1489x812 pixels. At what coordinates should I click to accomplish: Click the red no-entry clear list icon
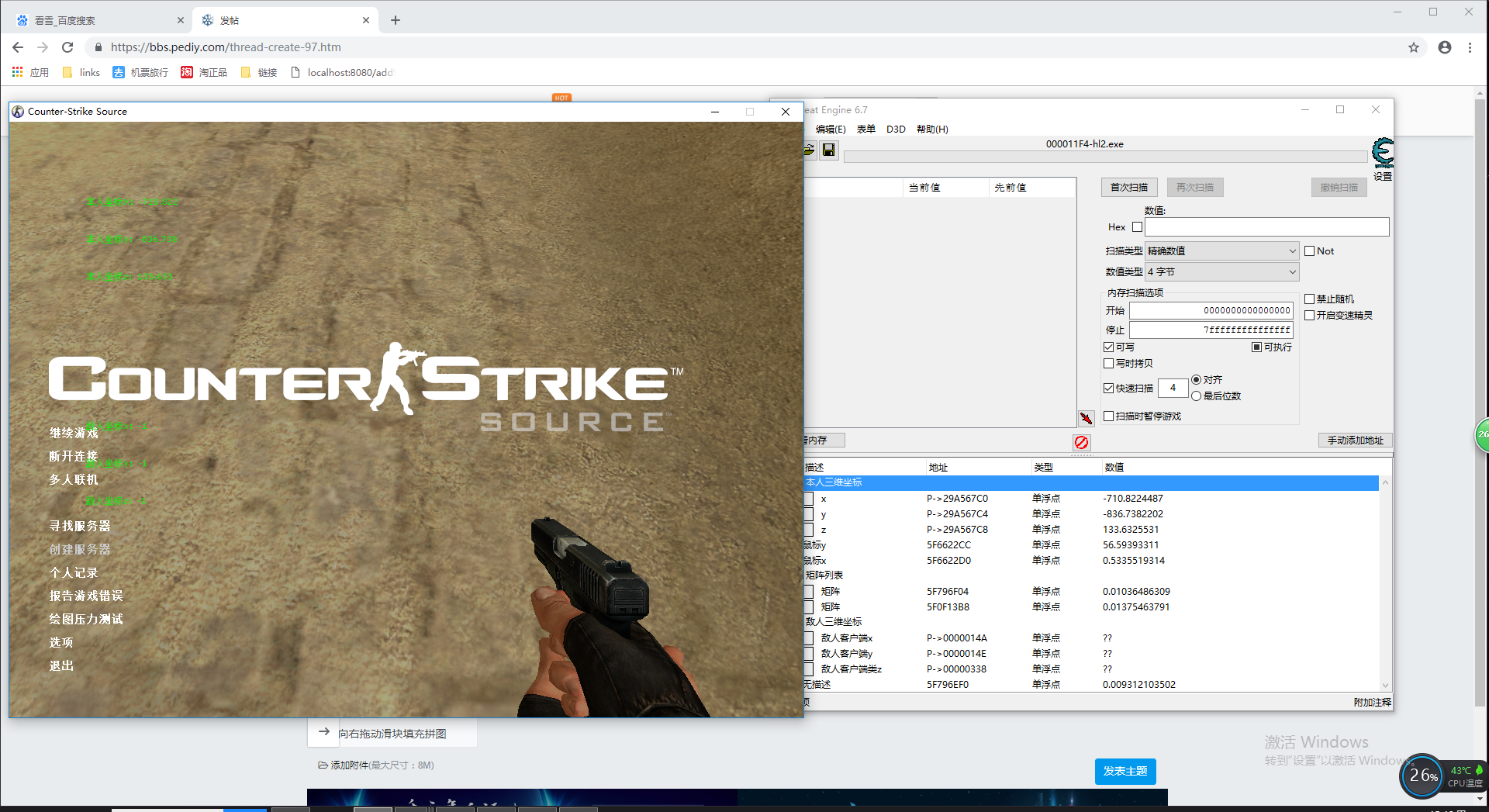click(1081, 442)
